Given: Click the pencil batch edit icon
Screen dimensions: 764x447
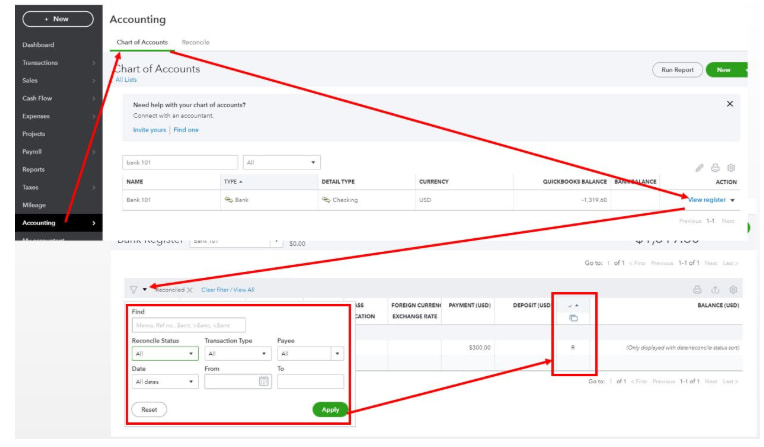Looking at the screenshot, I should coord(699,168).
